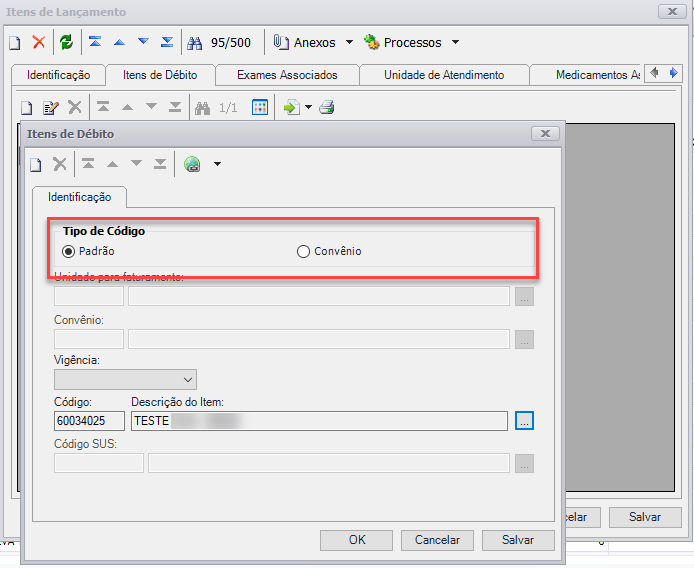Switch to main Identificação tab
Screen dimensions: 694x568
pyautogui.click(x=58, y=75)
